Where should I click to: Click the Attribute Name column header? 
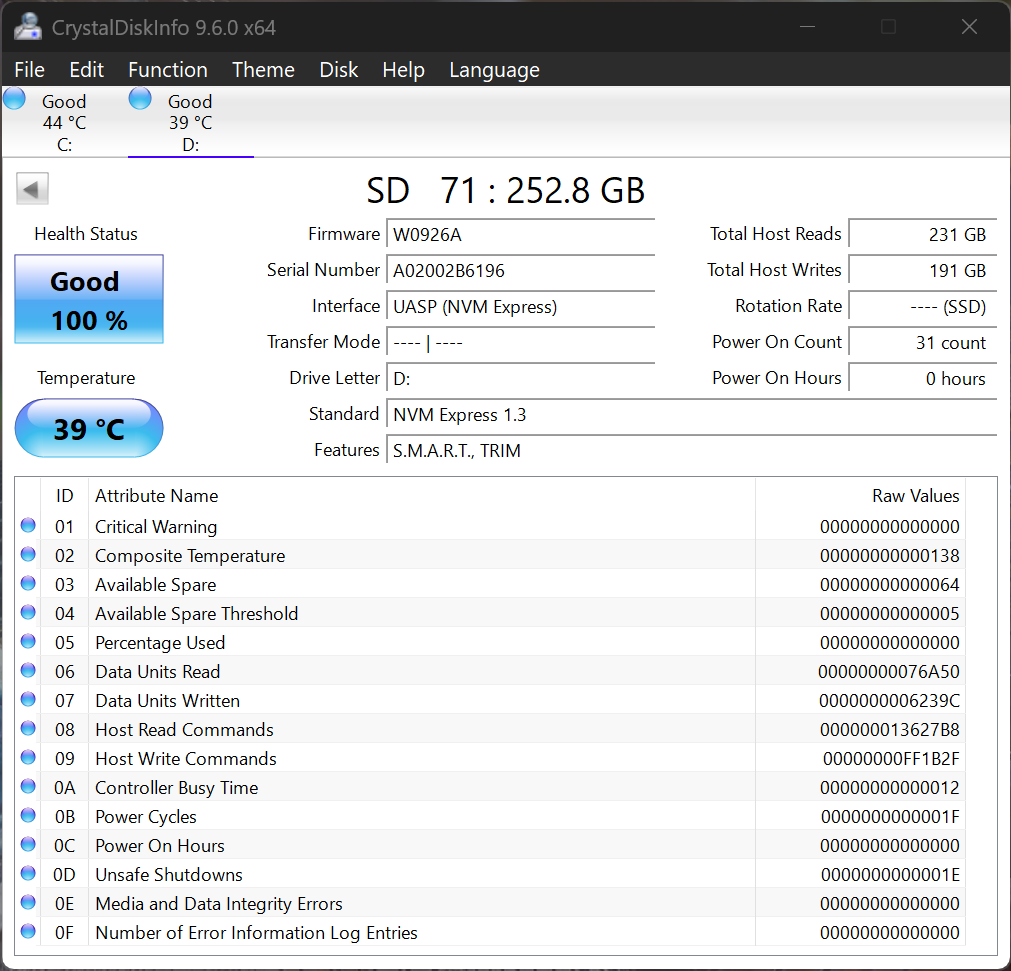pyautogui.click(x=156, y=496)
